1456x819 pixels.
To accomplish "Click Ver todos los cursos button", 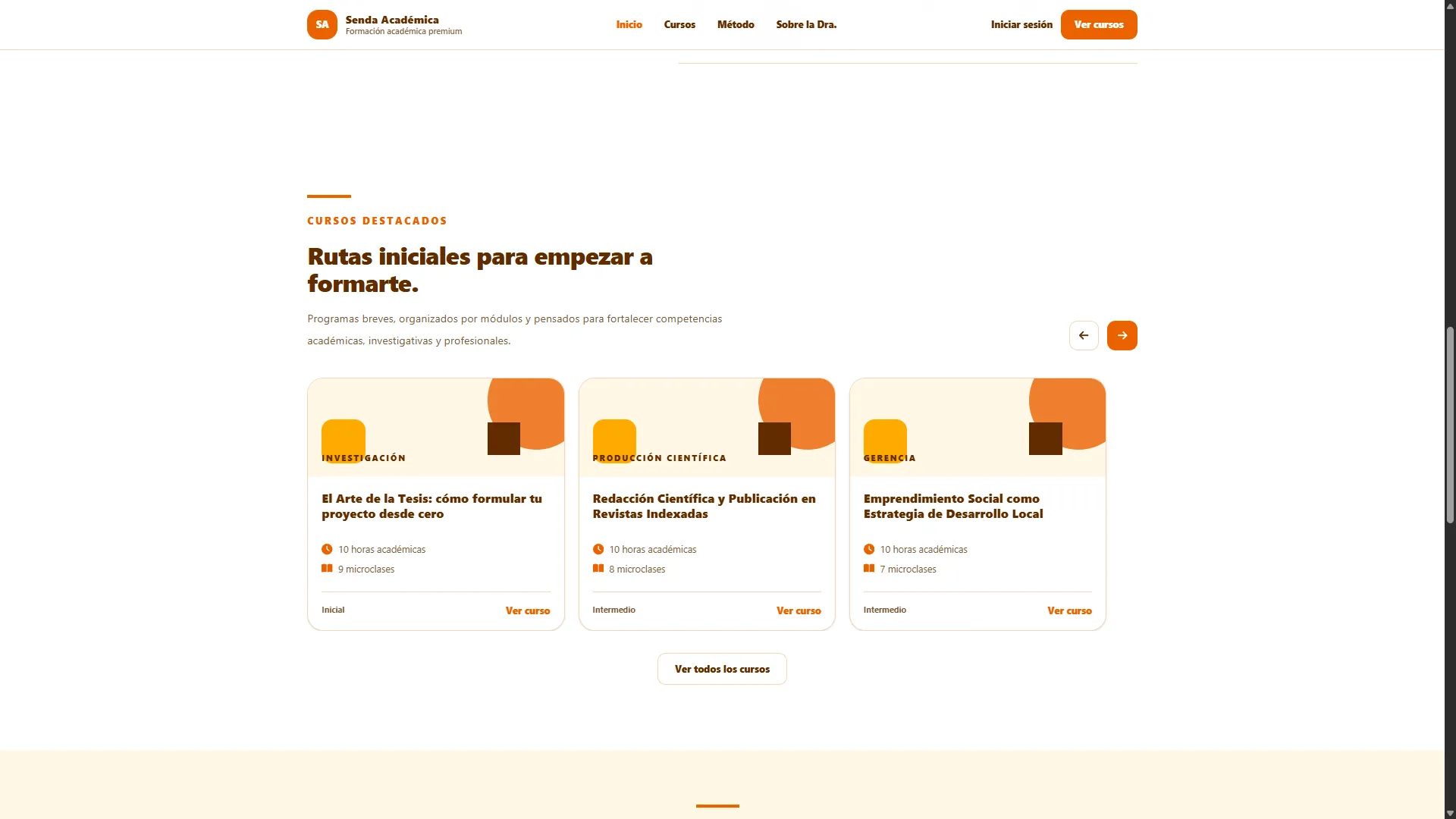I will point(722,669).
